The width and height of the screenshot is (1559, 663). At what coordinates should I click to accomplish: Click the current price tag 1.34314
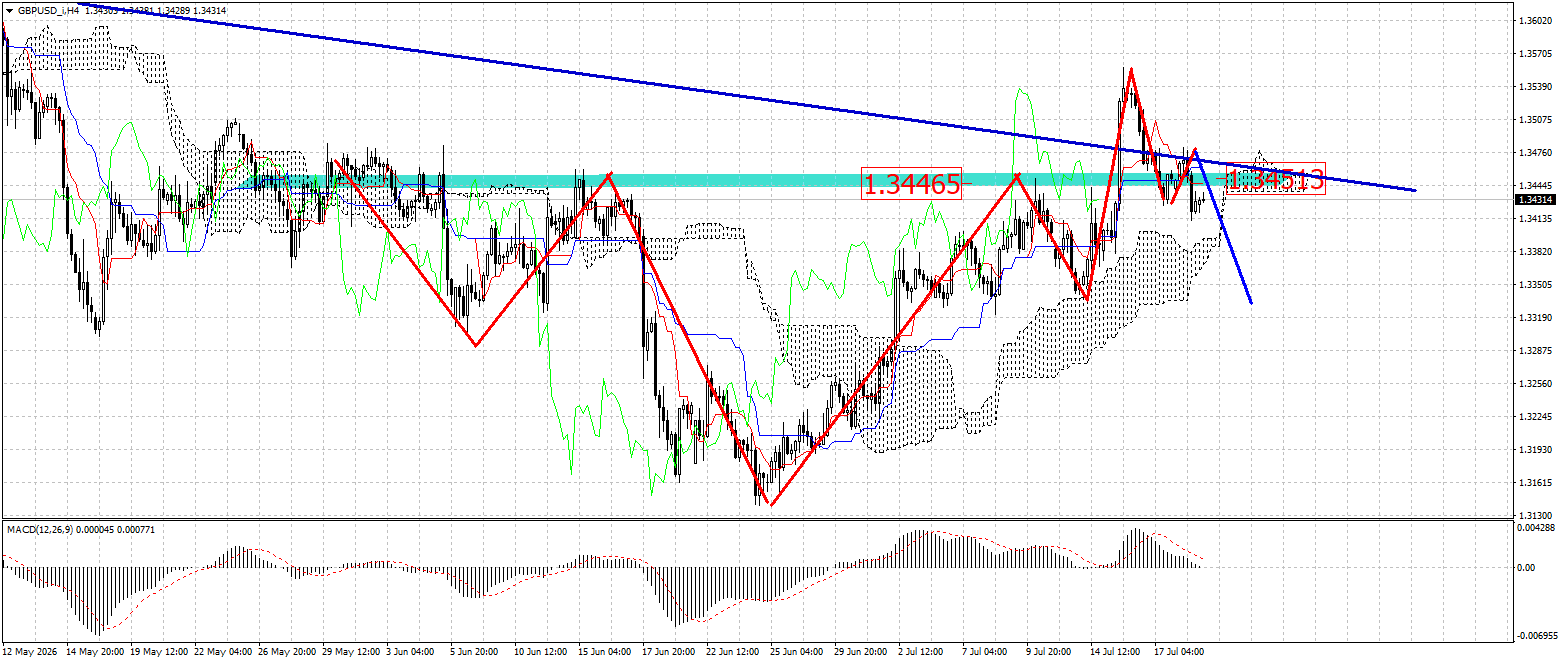point(1534,200)
